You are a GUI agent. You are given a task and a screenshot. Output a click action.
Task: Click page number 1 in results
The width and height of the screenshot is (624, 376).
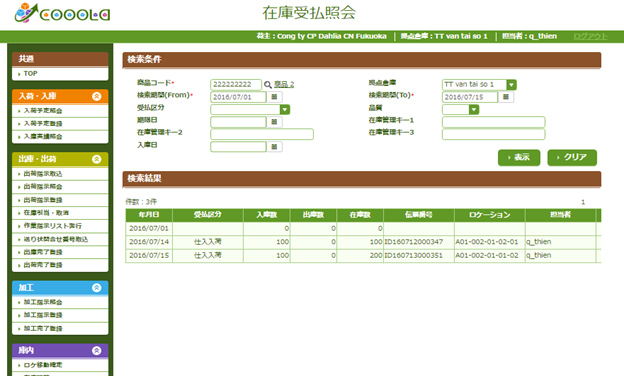(x=583, y=202)
